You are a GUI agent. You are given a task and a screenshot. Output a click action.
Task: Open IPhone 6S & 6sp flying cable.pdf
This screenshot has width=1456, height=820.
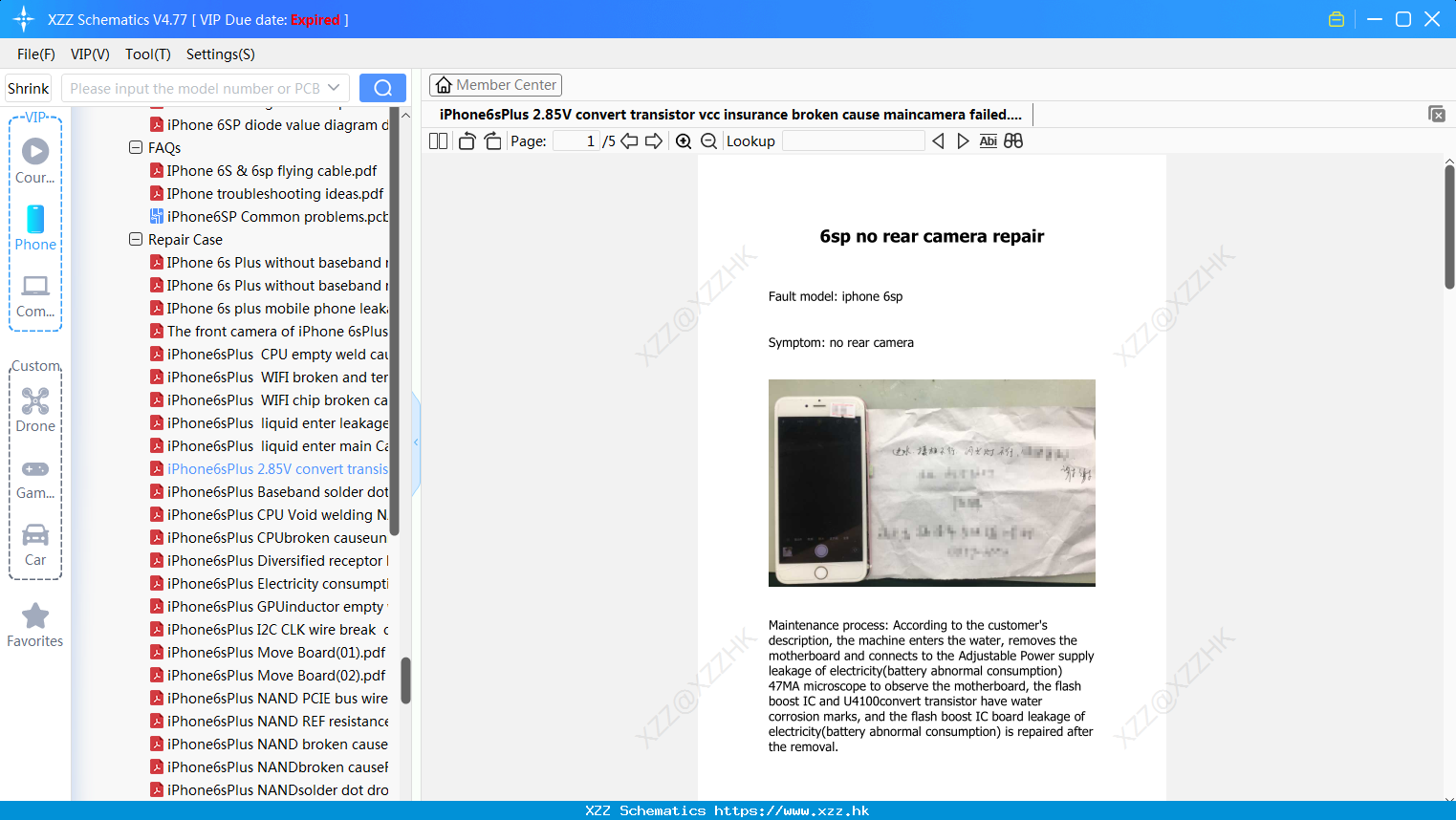point(264,170)
